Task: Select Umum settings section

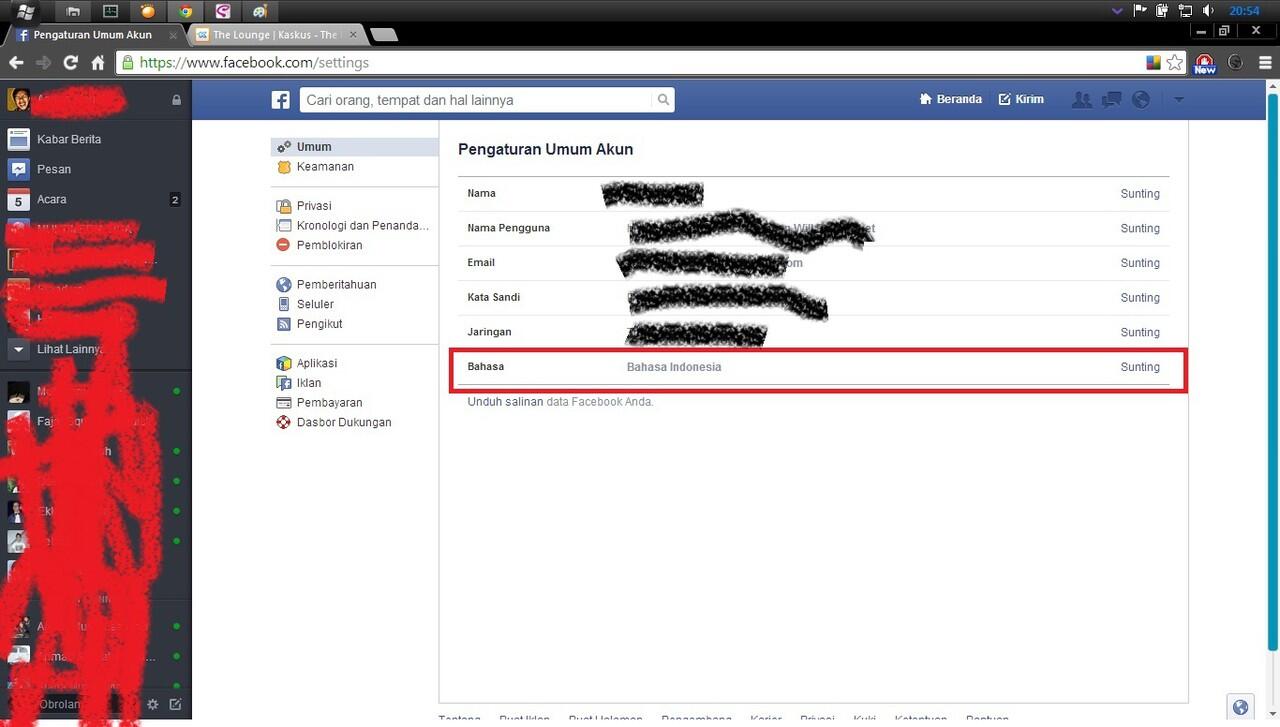Action: coord(354,147)
